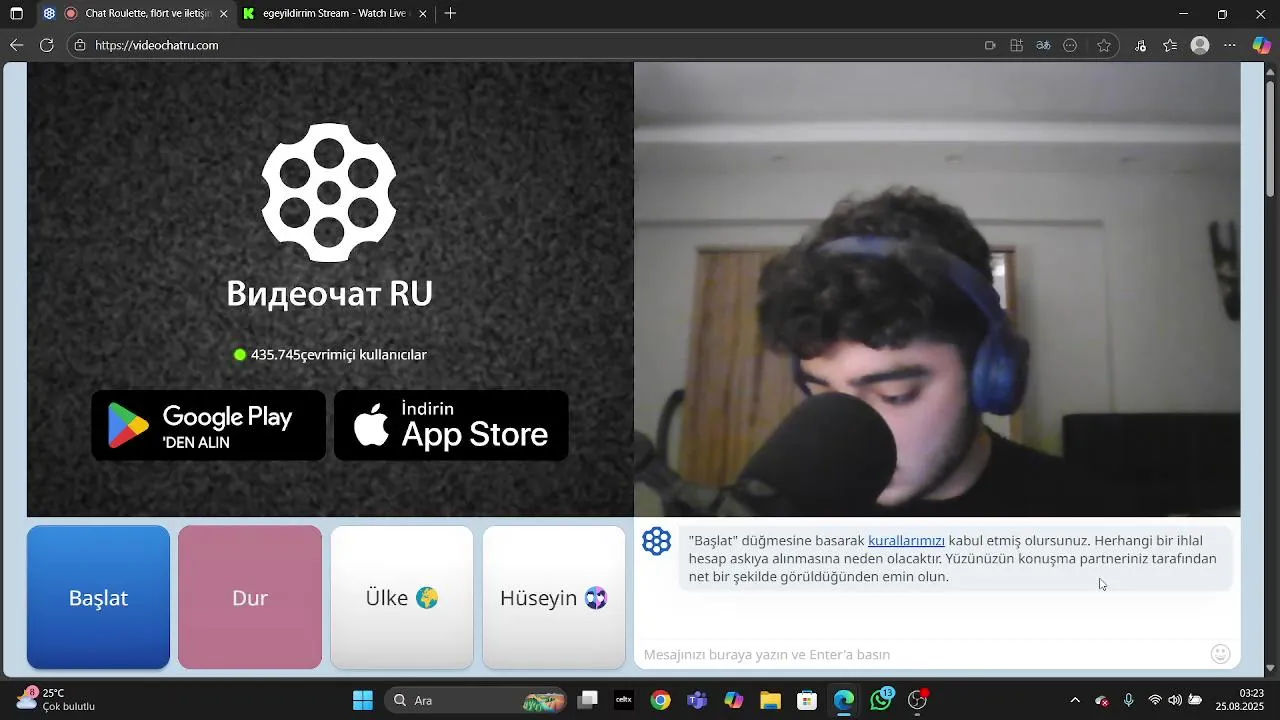Click the tab actions menu icon

16,14
